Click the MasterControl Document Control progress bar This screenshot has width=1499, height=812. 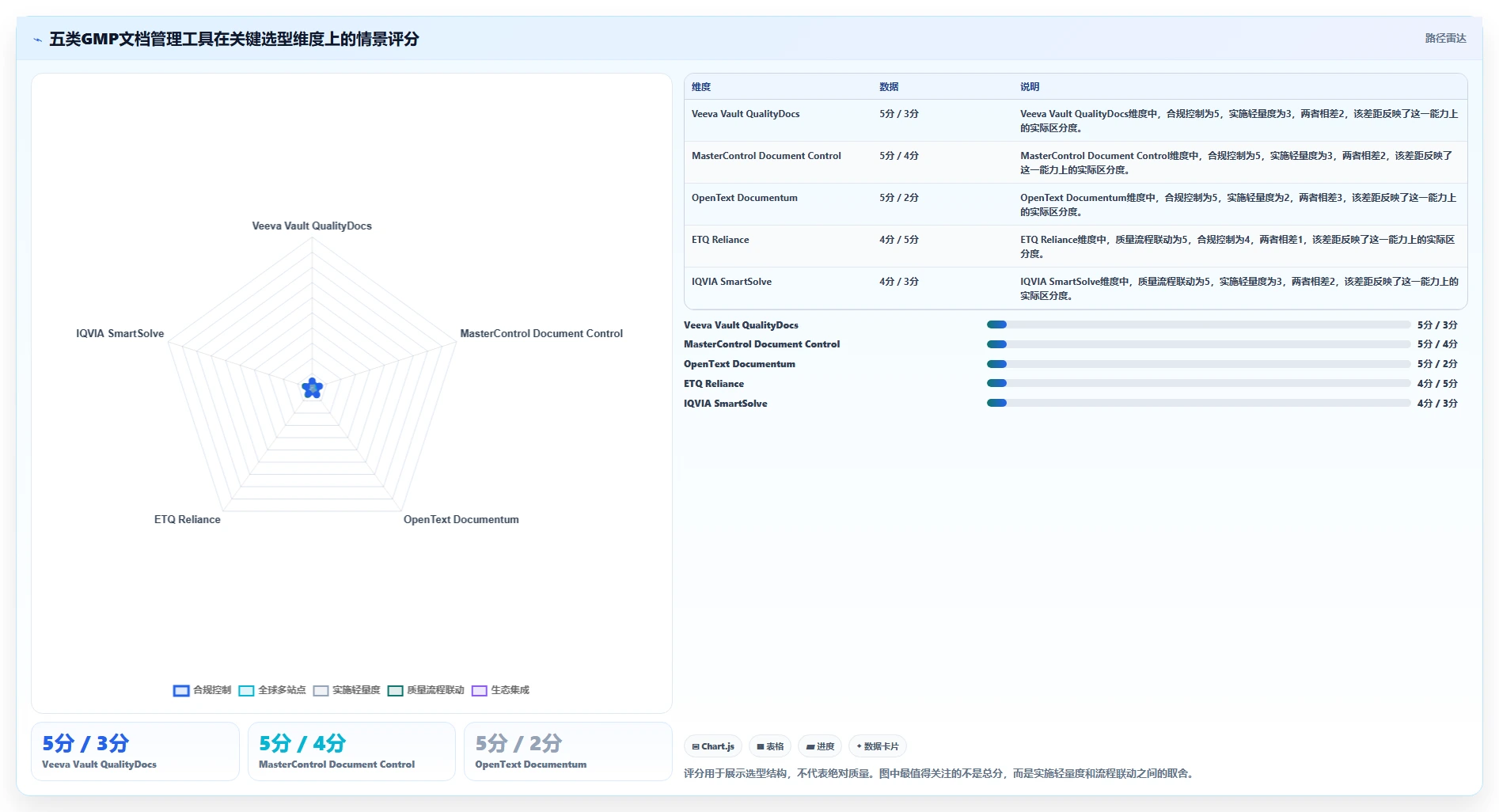click(x=1198, y=344)
